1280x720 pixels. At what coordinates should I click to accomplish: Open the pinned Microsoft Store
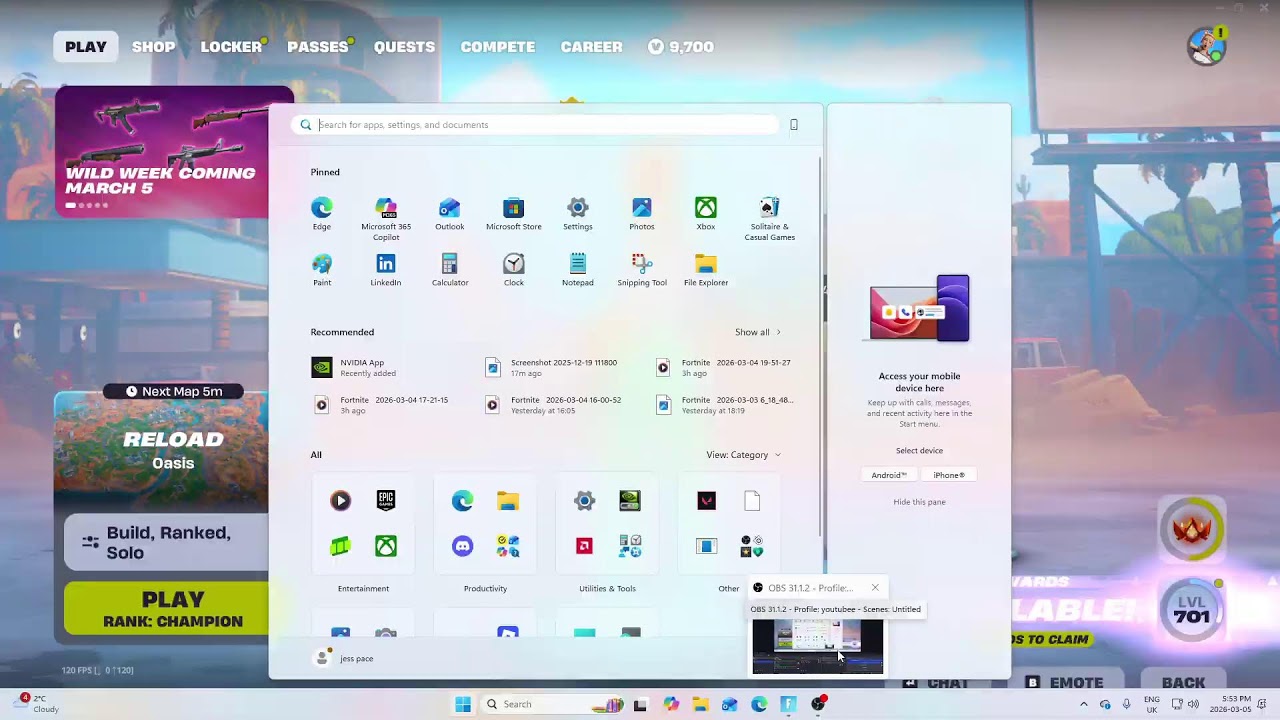click(513, 213)
